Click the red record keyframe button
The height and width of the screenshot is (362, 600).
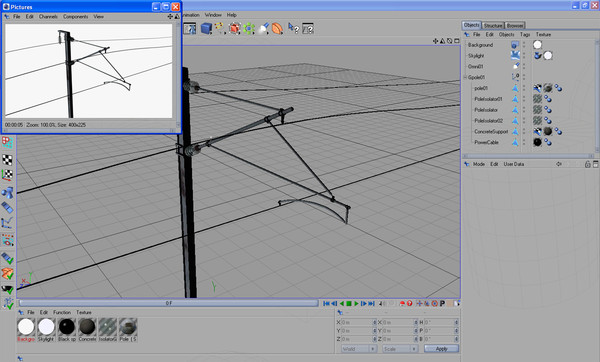pos(402,303)
